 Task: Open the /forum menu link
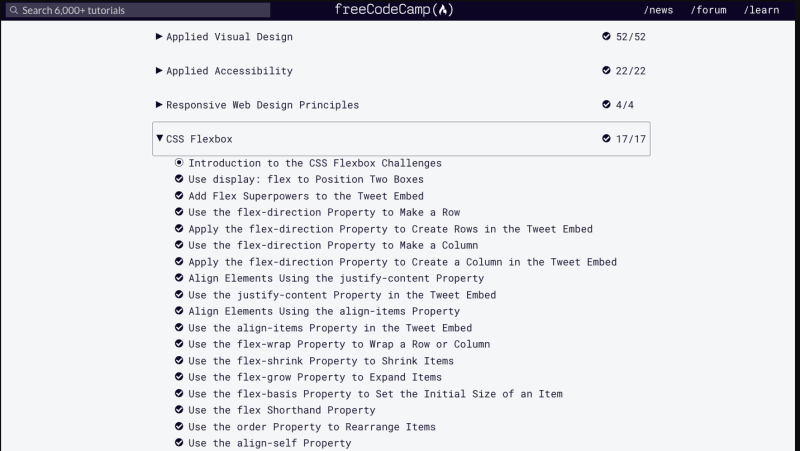[708, 10]
